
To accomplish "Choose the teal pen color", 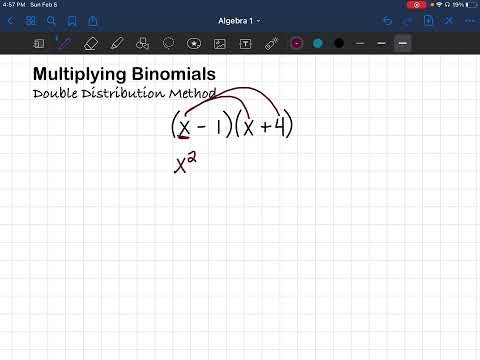I will tap(318, 43).
